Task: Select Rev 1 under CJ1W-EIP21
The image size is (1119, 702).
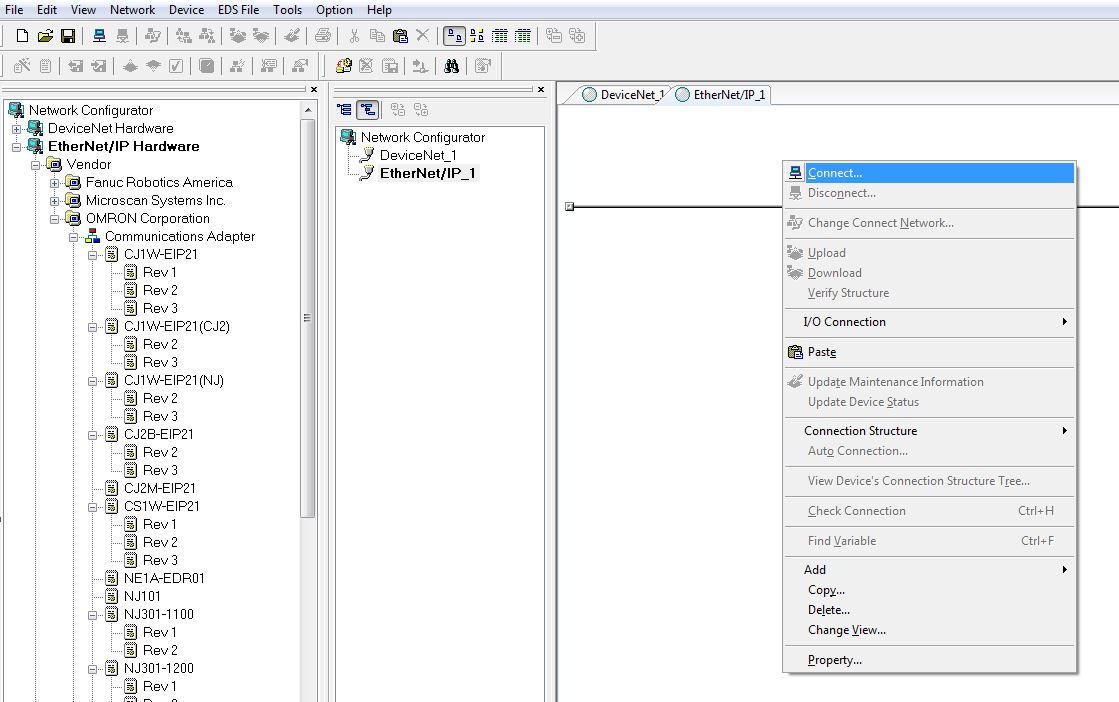Action: click(159, 273)
